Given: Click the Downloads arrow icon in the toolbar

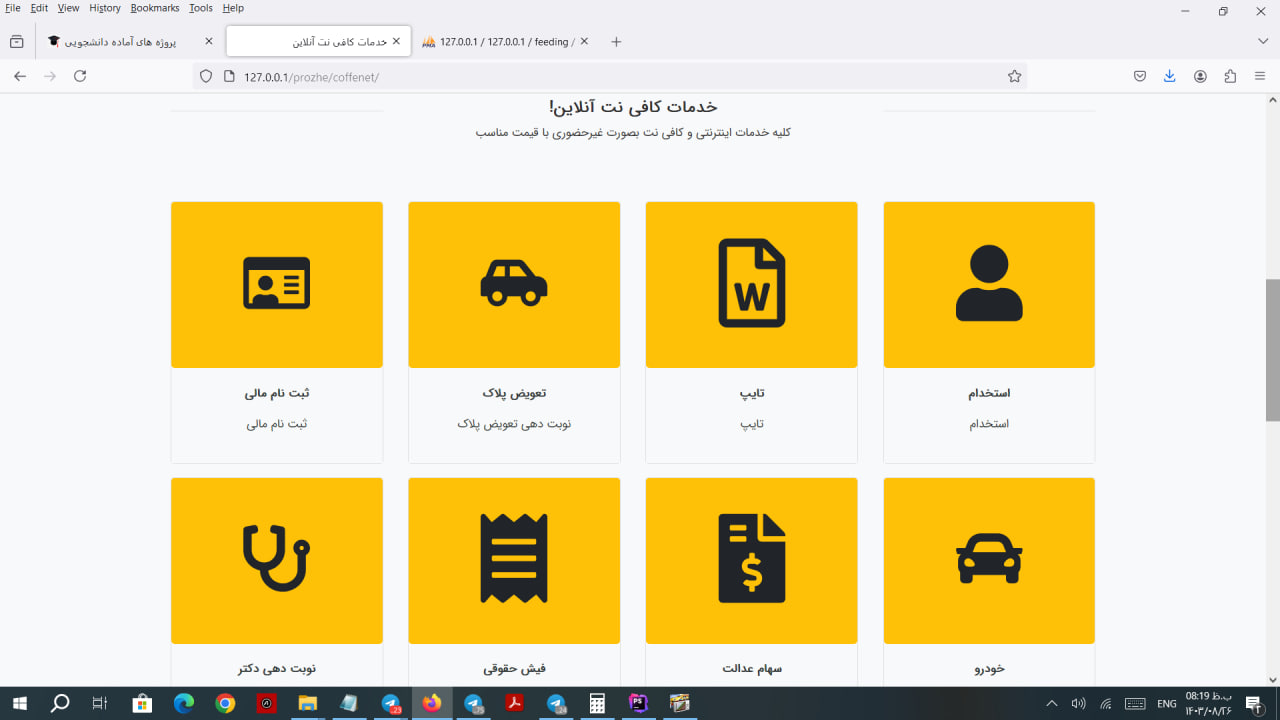Looking at the screenshot, I should point(1169,76).
